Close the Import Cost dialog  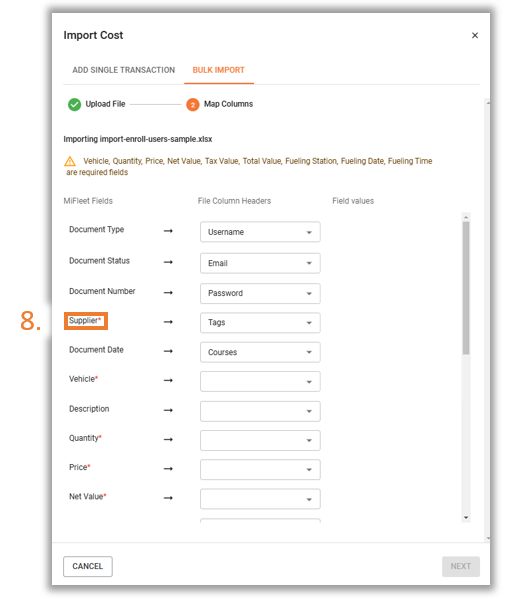[x=475, y=35]
